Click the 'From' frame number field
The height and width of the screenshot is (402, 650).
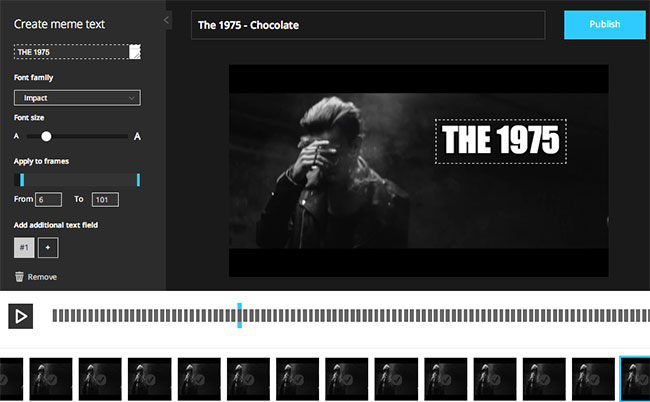pos(49,199)
